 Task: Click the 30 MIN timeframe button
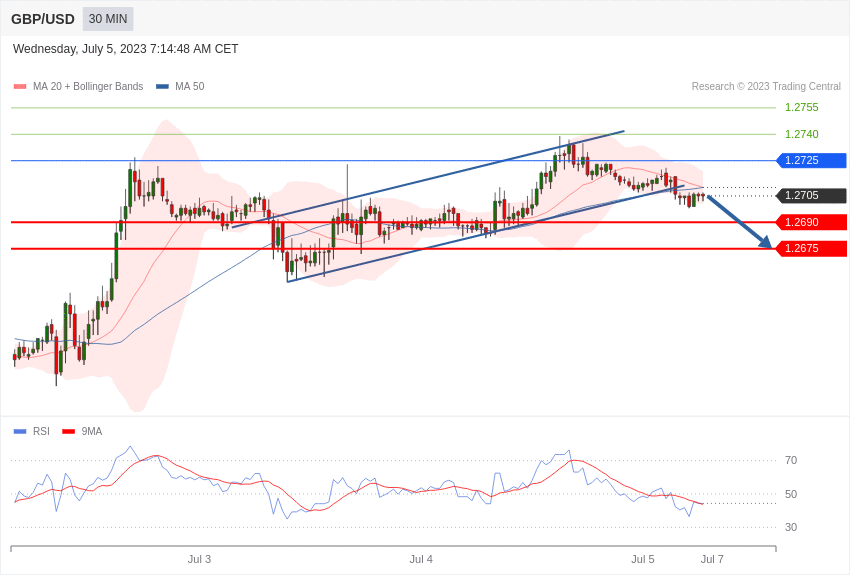point(108,19)
